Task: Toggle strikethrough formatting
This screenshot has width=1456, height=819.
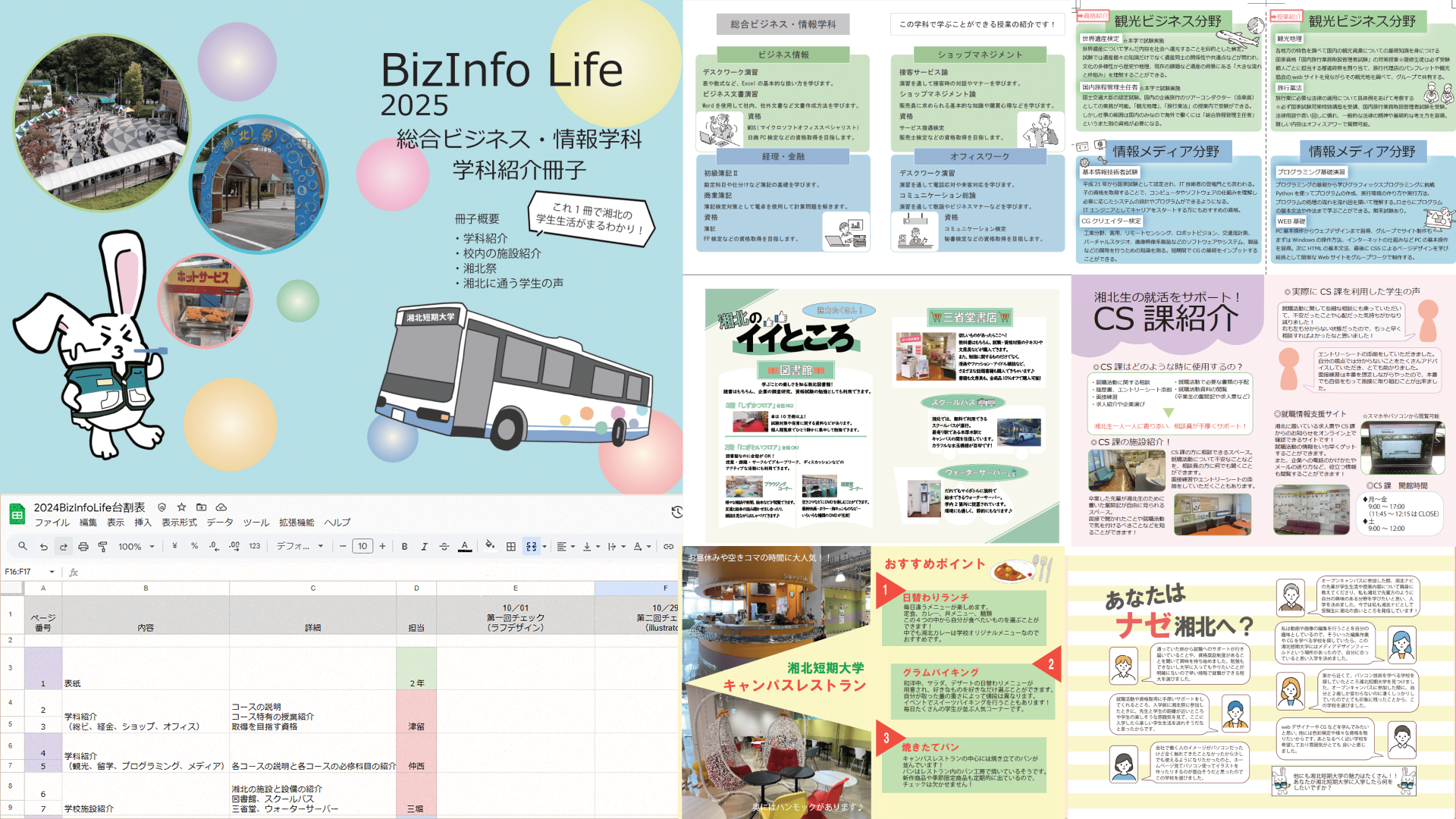Action: coord(444,546)
